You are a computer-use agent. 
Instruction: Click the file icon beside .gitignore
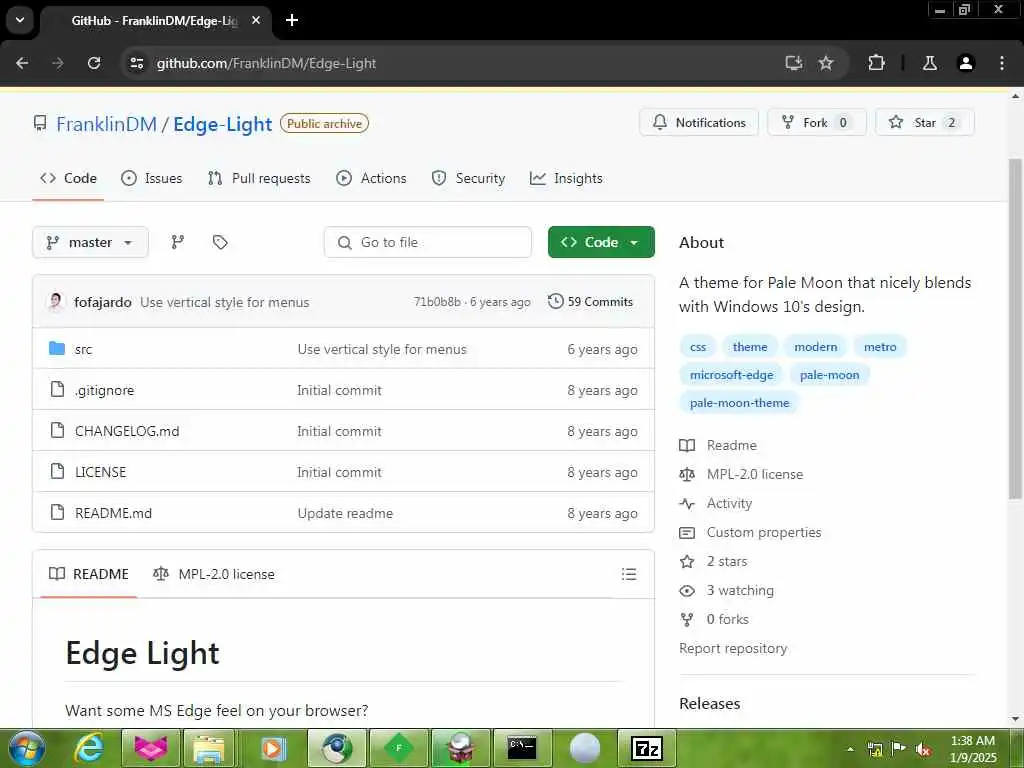pos(57,390)
